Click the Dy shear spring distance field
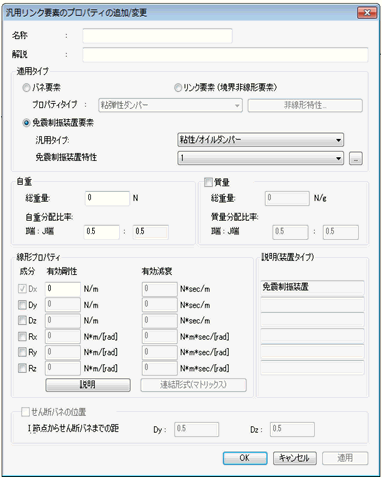 (197, 429)
